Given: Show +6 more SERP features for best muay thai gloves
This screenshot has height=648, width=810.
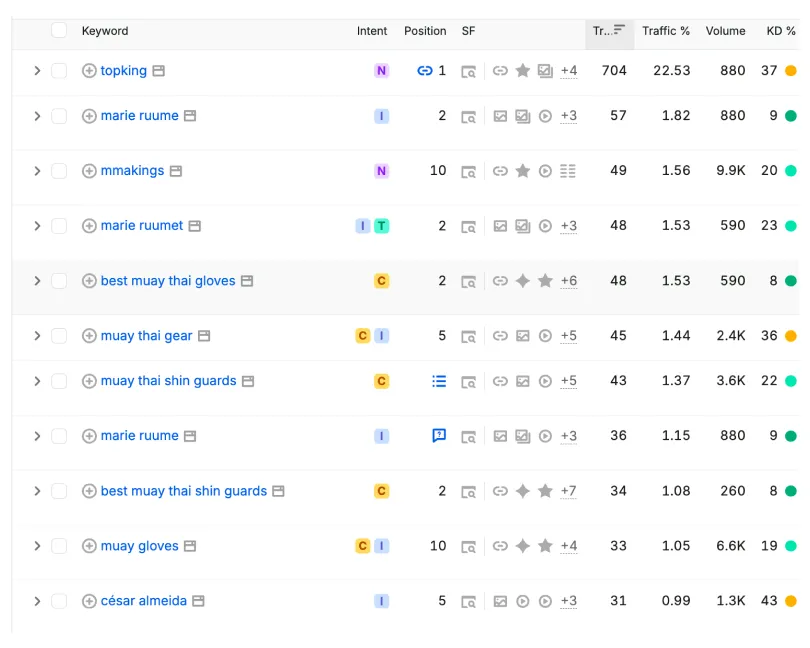Looking at the screenshot, I should click(569, 281).
